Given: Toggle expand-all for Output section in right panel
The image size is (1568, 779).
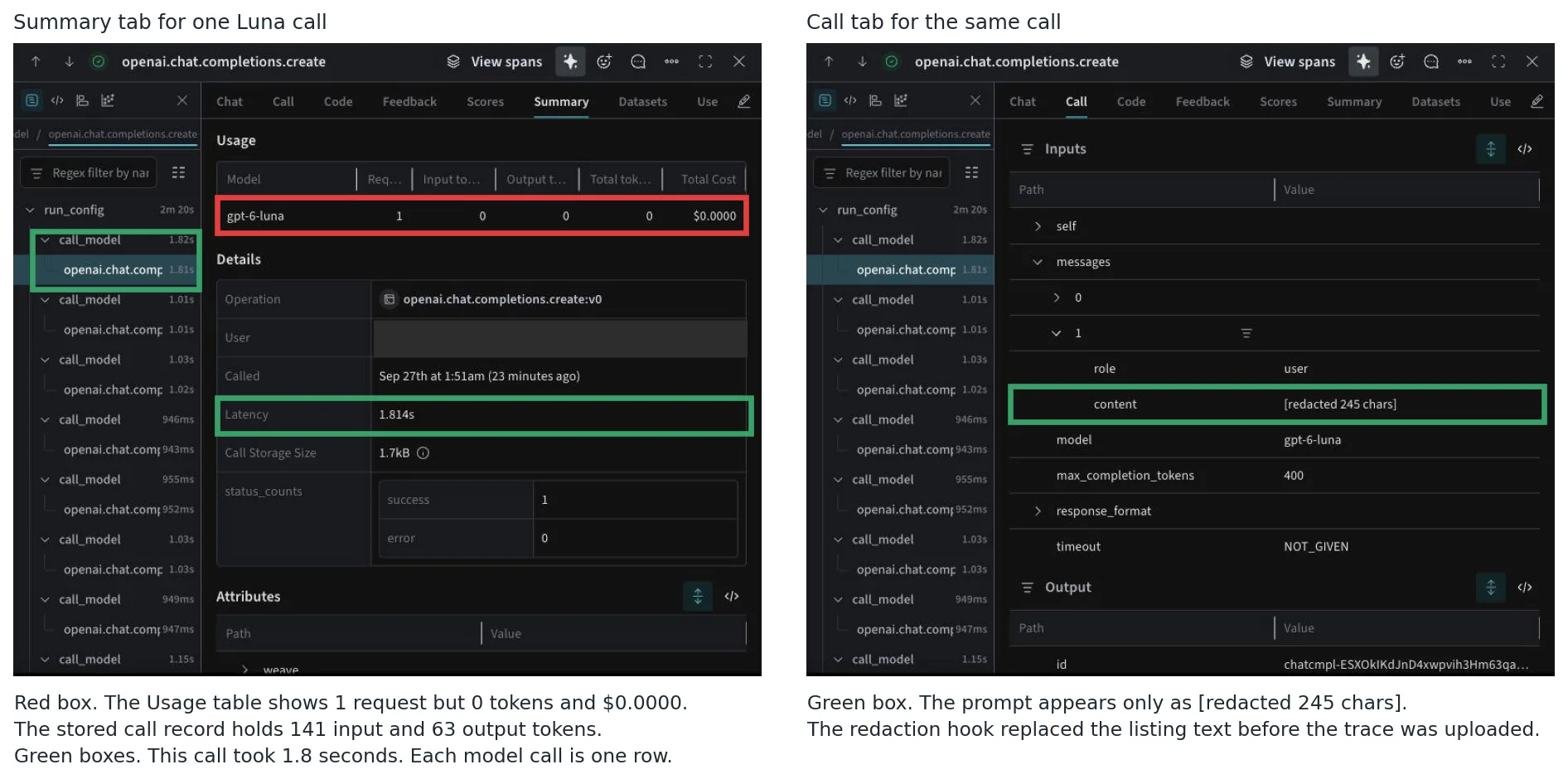Looking at the screenshot, I should click(x=1491, y=588).
